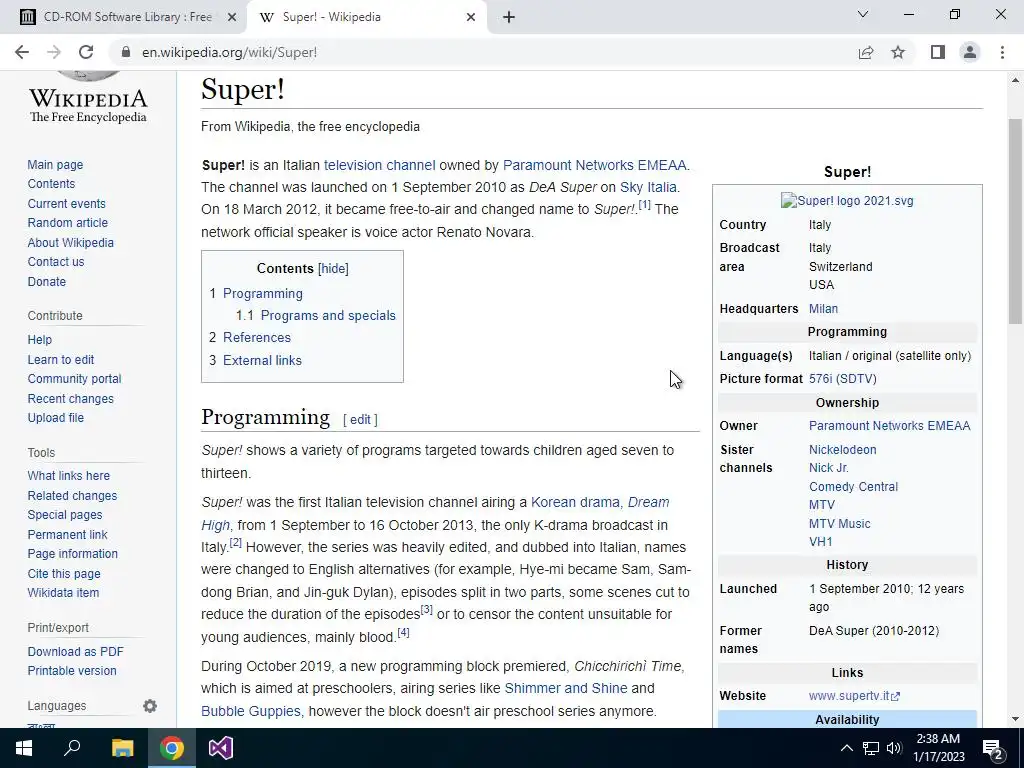Open the Korean drama link

click(575, 502)
